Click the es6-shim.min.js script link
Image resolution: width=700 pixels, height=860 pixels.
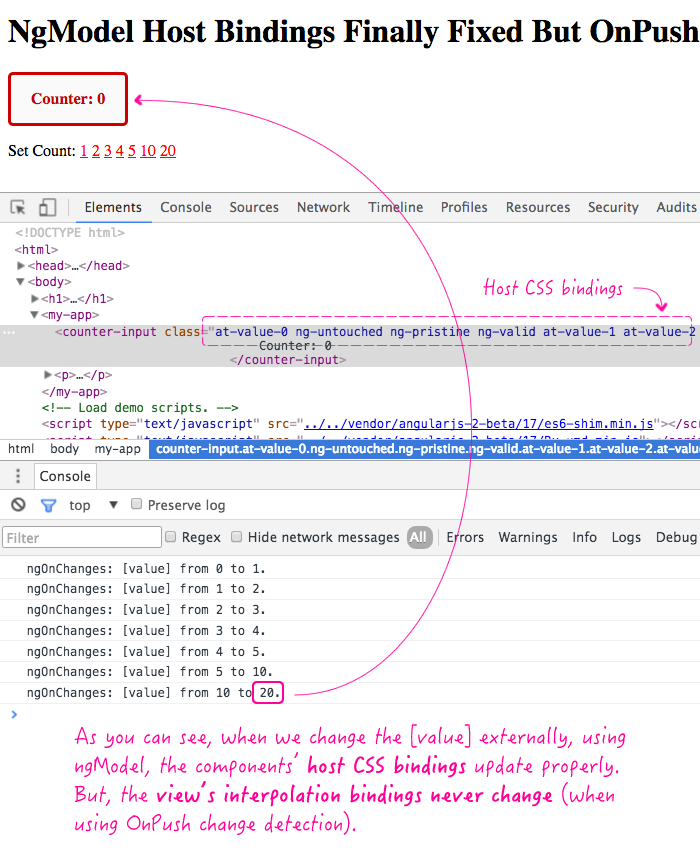pyautogui.click(x=480, y=424)
